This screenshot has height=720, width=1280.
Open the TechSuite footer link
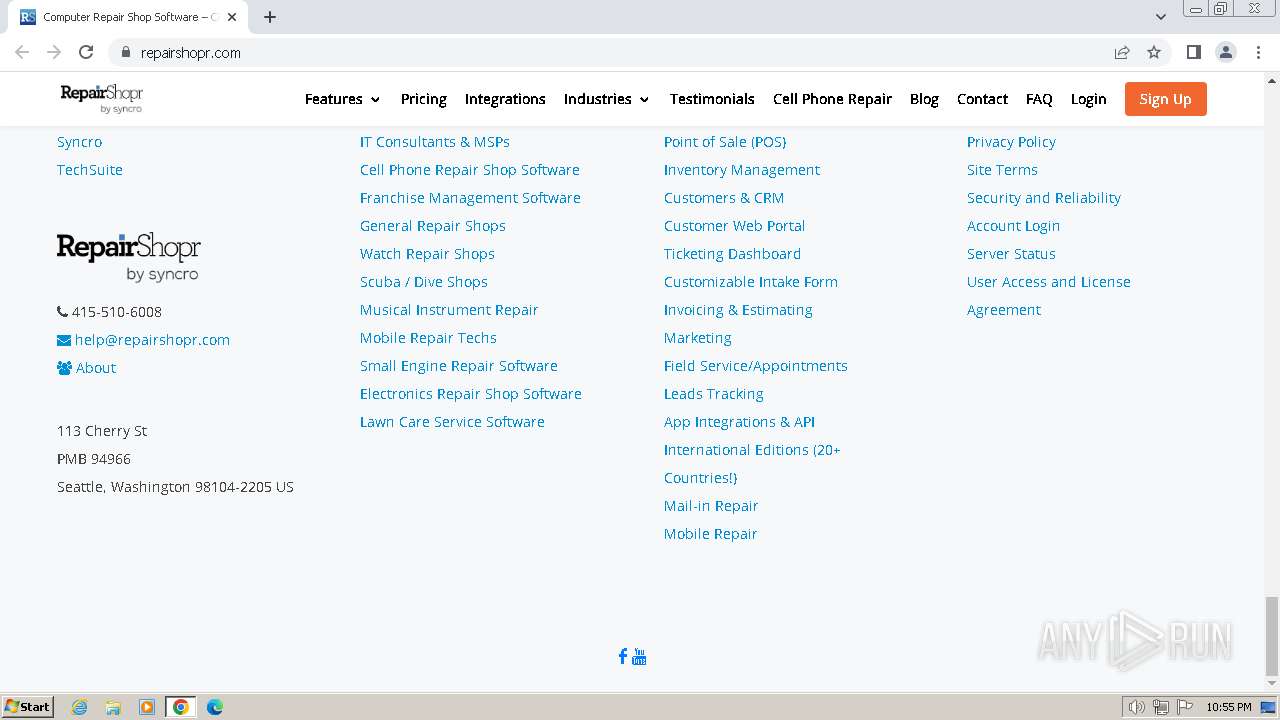(x=90, y=170)
